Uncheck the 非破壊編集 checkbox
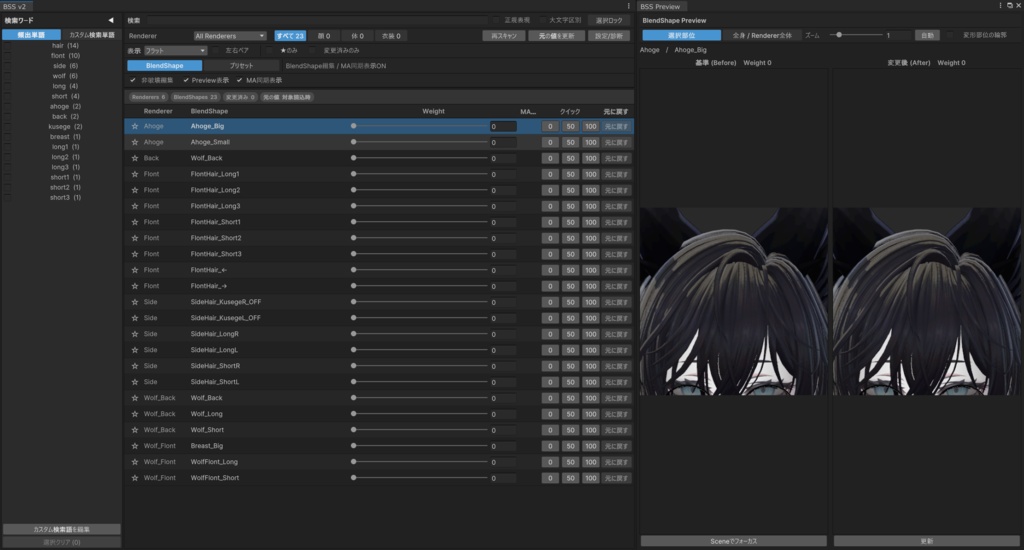The image size is (1024, 550). (x=133, y=80)
